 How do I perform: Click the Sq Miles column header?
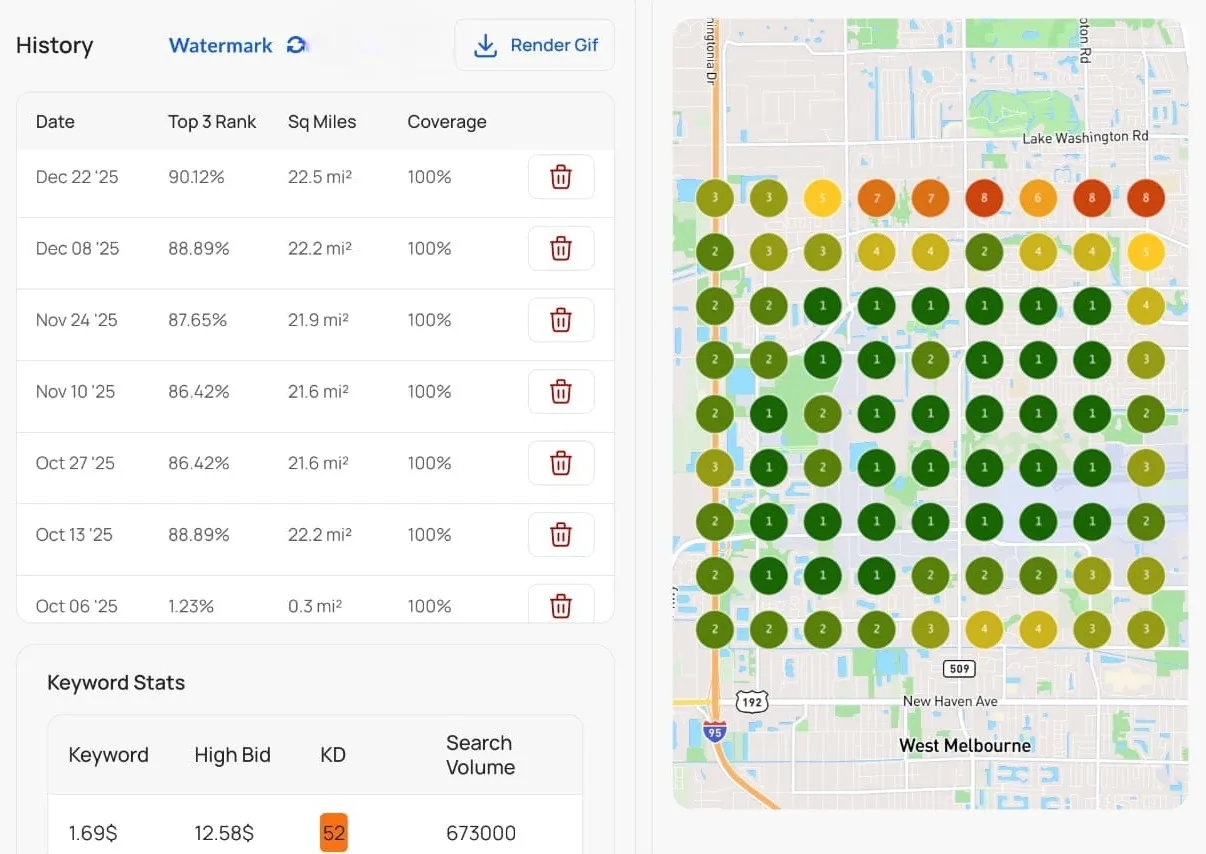click(322, 122)
